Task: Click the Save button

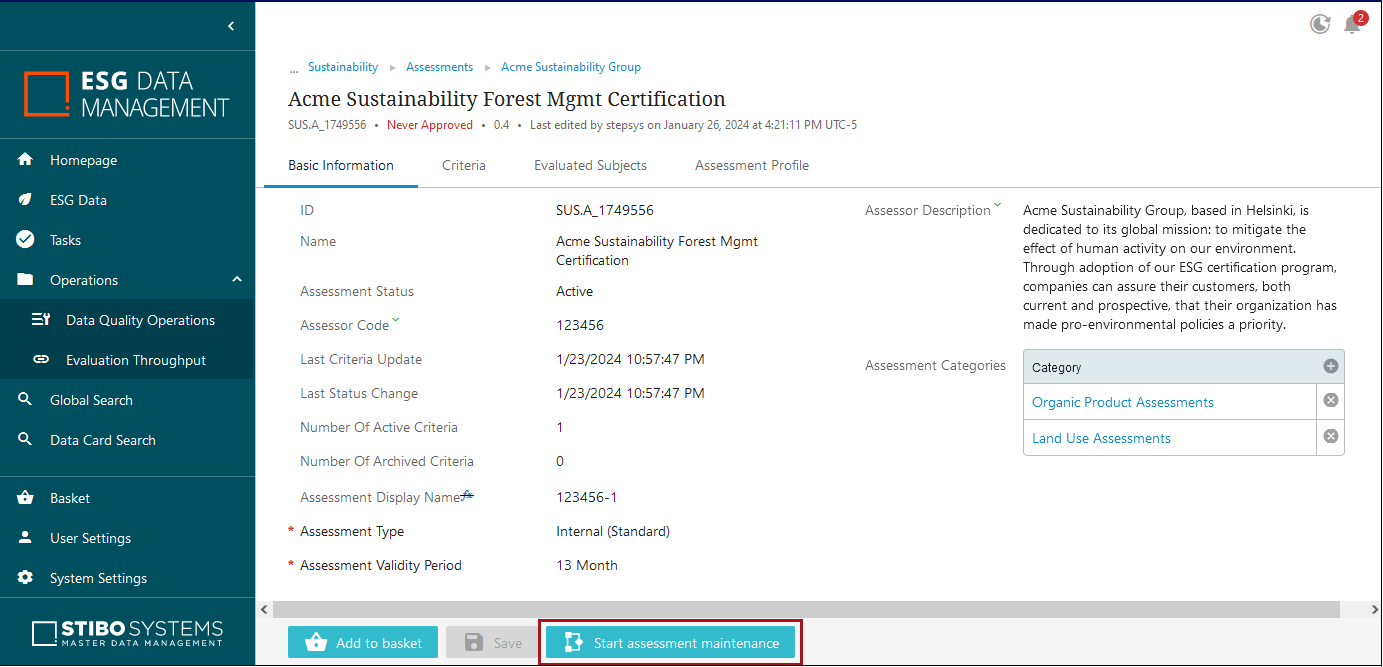Action: (492, 643)
